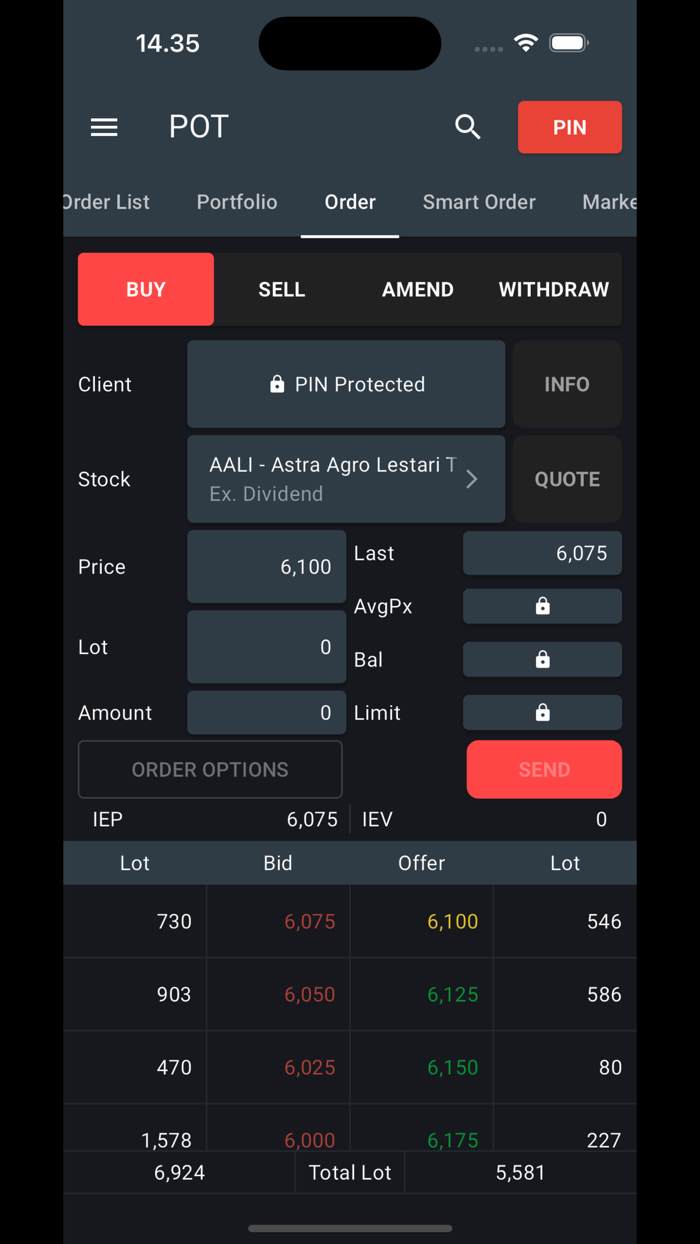
Task: Tap the cellular signal dots icon
Action: click(488, 48)
